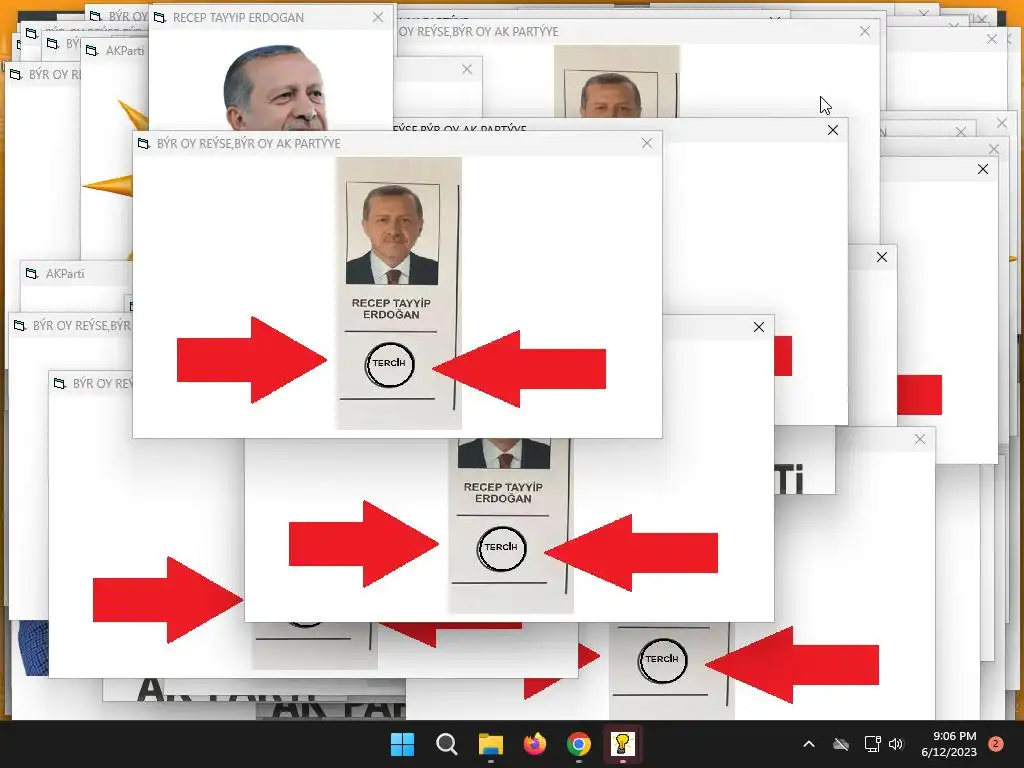Image resolution: width=1024 pixels, height=768 pixels.
Task: Click the volume speaker tray icon
Action: pos(896,744)
